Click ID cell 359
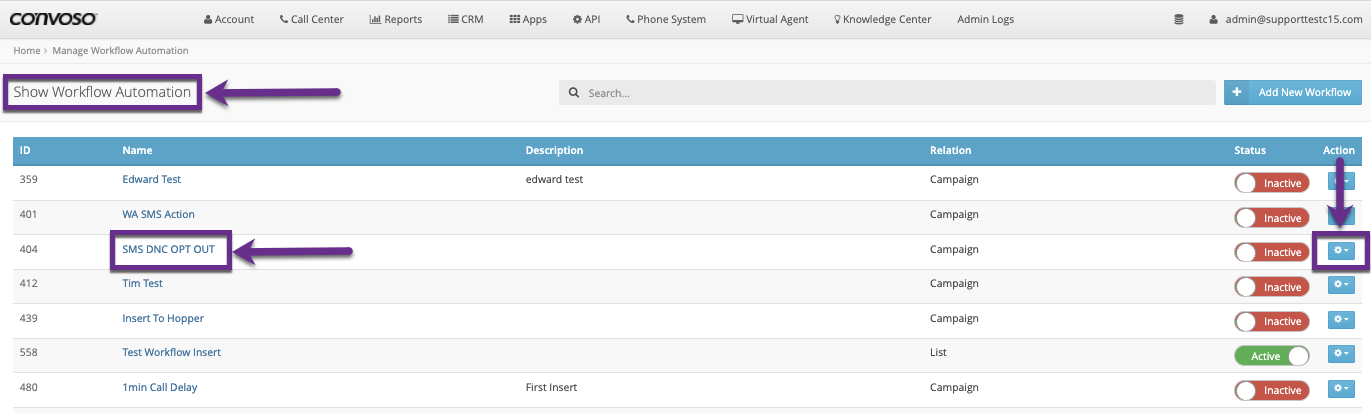1371x413 pixels. pos(28,179)
